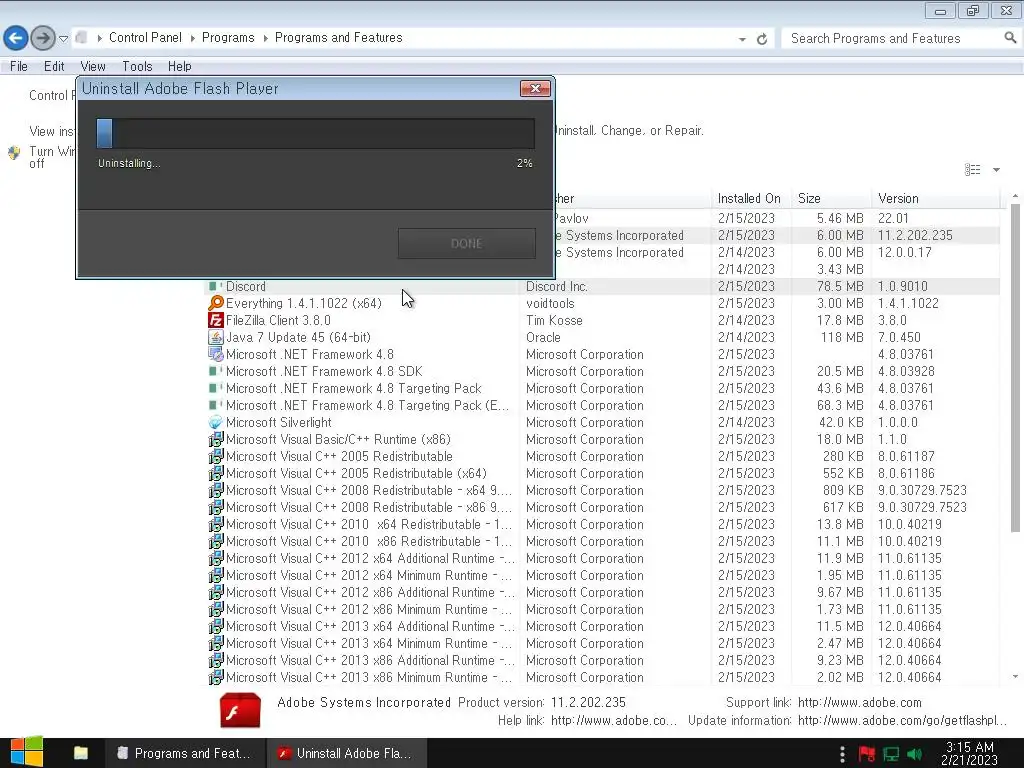Click the Windows shield icon in left pane
This screenshot has height=768, width=1024.
coord(14,153)
